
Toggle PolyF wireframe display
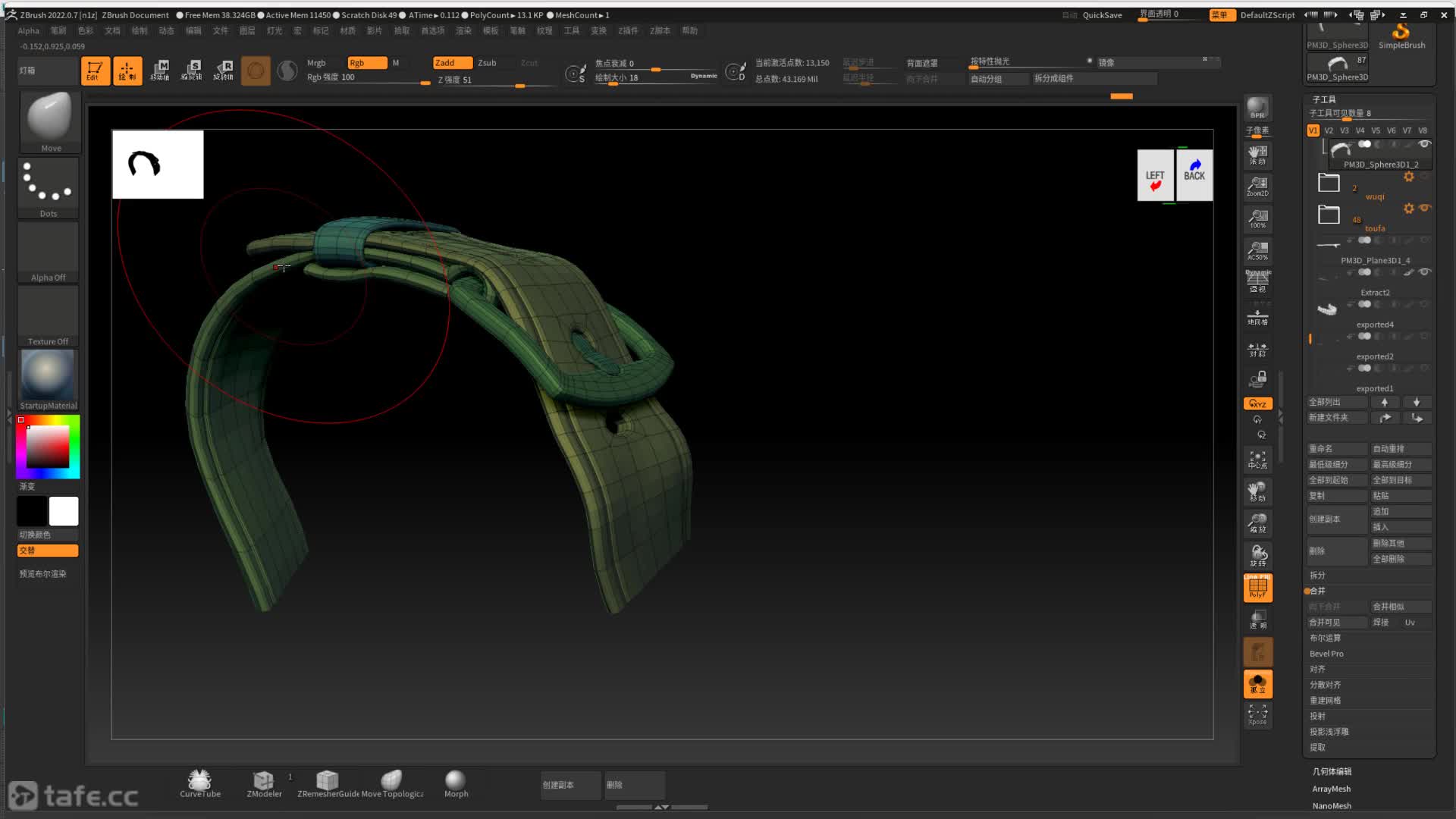click(x=1257, y=588)
